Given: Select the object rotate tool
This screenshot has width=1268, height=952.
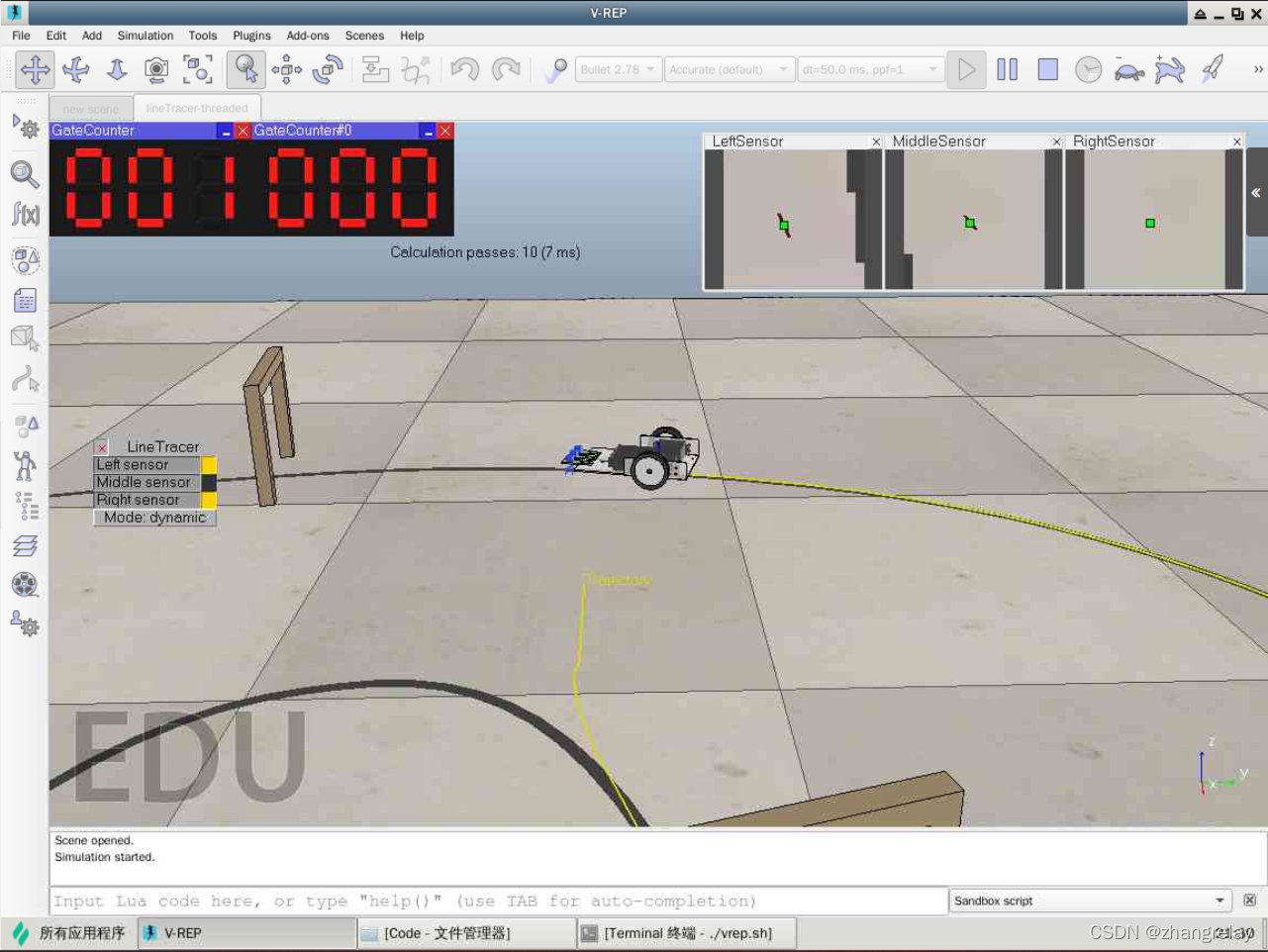Looking at the screenshot, I should (328, 69).
